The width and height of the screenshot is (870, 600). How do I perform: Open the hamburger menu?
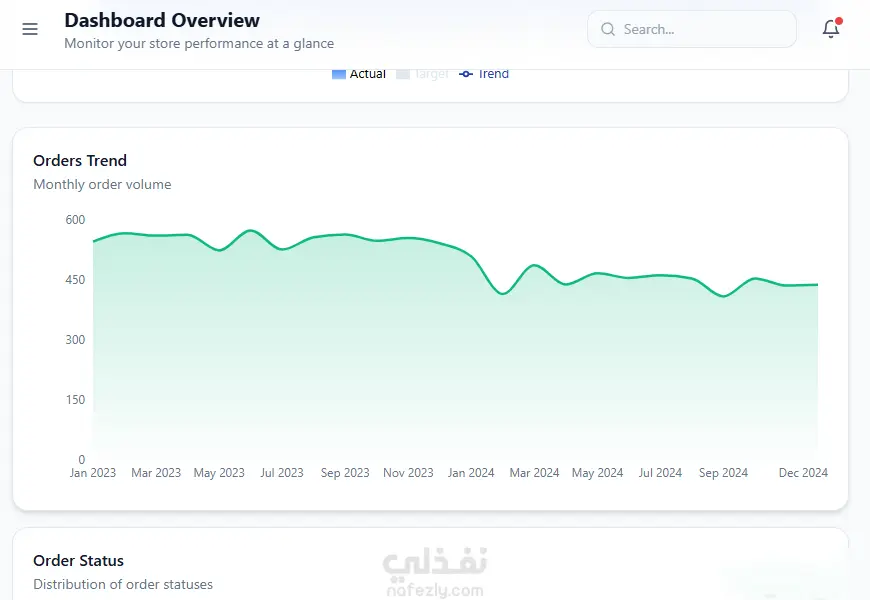[x=30, y=29]
